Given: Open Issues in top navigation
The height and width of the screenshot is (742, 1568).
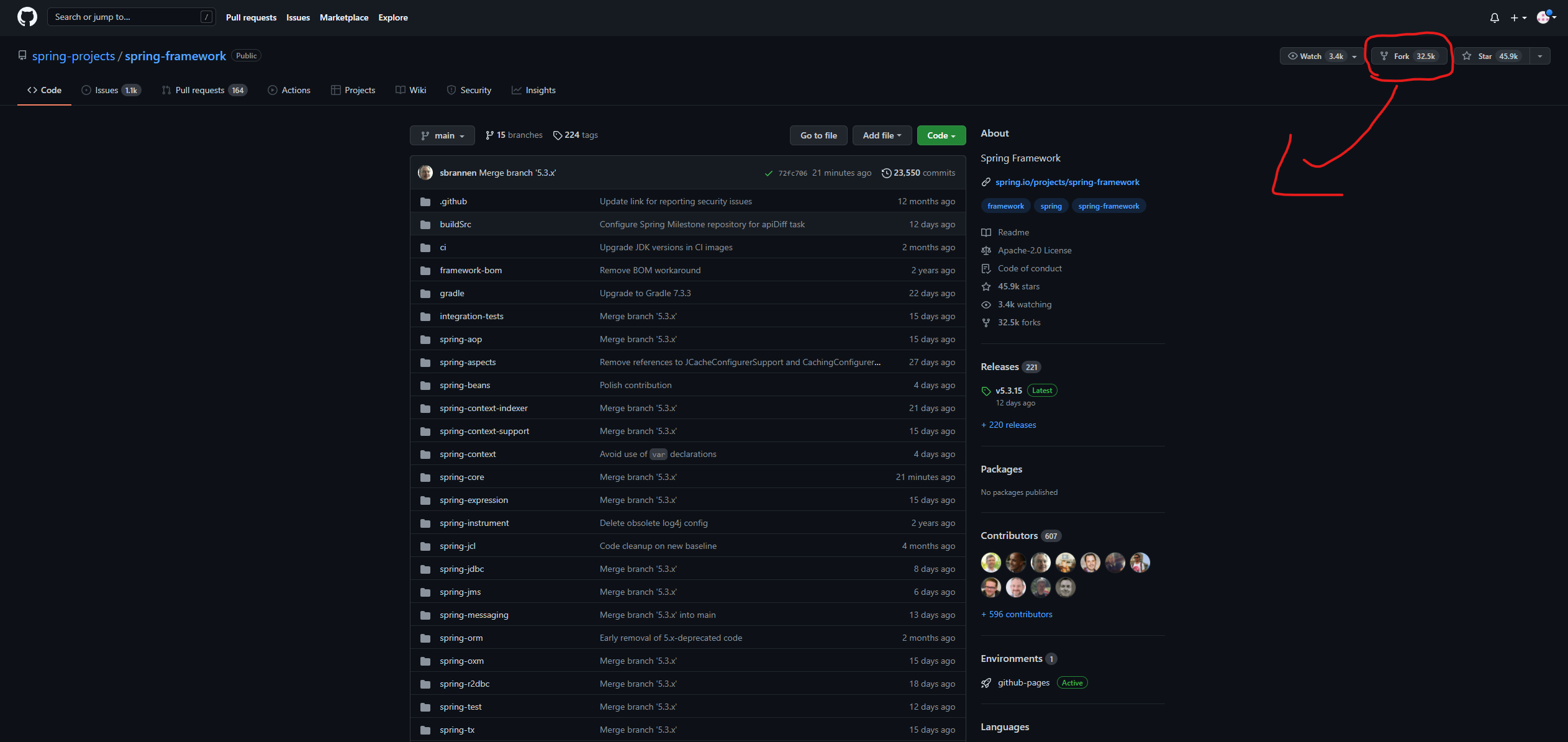Looking at the screenshot, I should (x=298, y=17).
